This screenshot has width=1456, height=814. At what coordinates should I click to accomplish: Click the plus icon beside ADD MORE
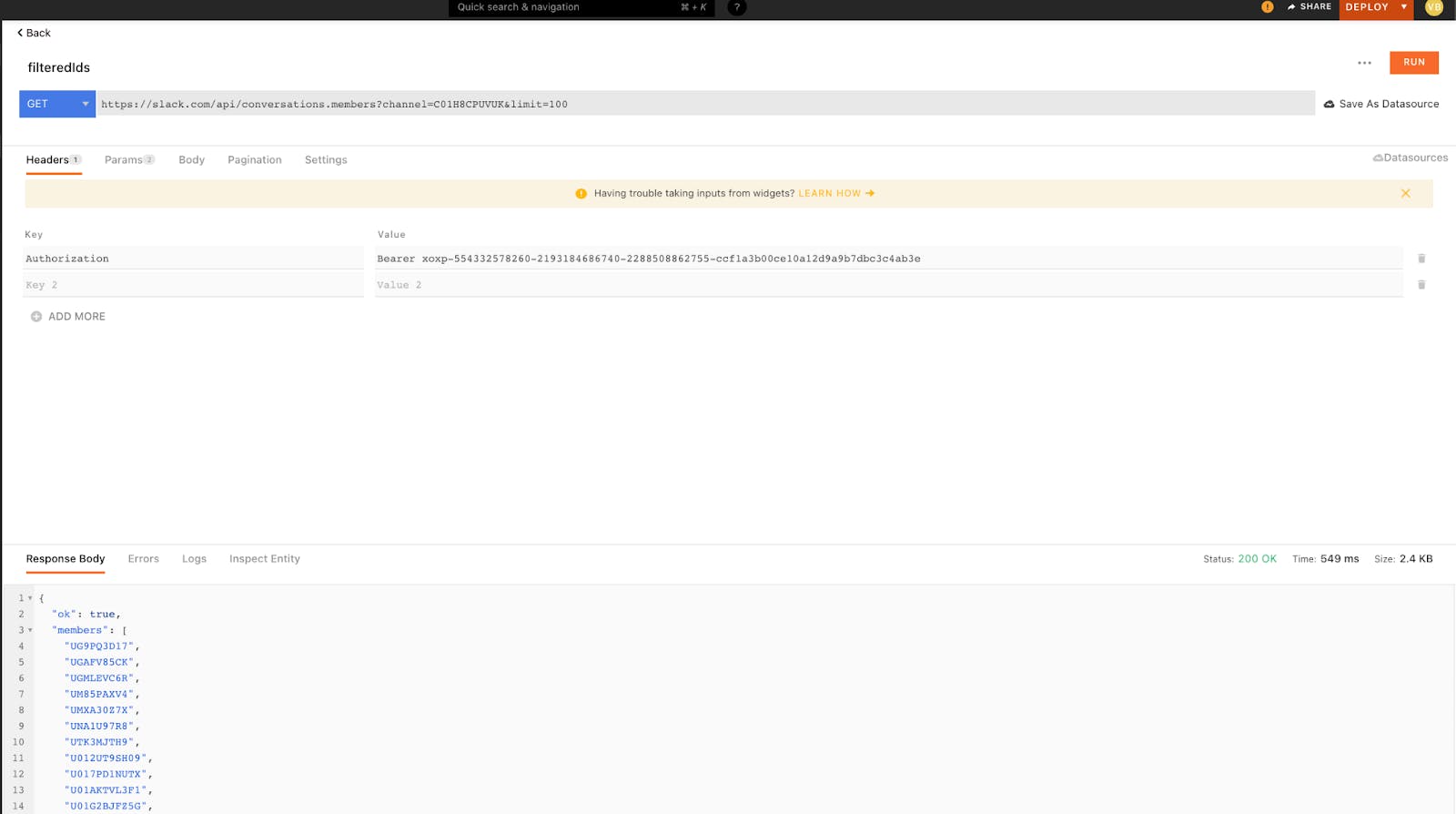[x=36, y=317]
